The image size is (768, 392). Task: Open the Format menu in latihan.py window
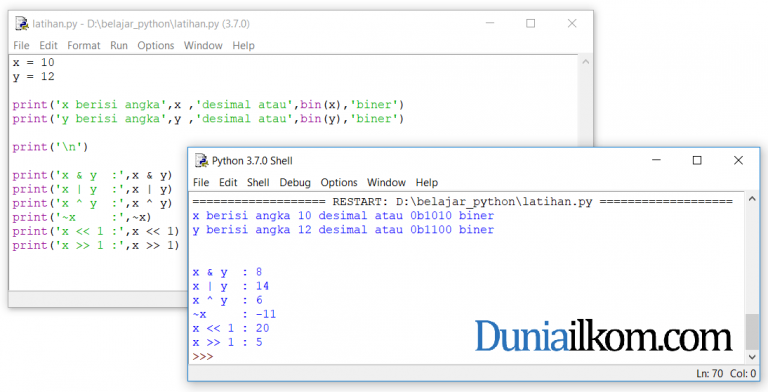tap(84, 46)
